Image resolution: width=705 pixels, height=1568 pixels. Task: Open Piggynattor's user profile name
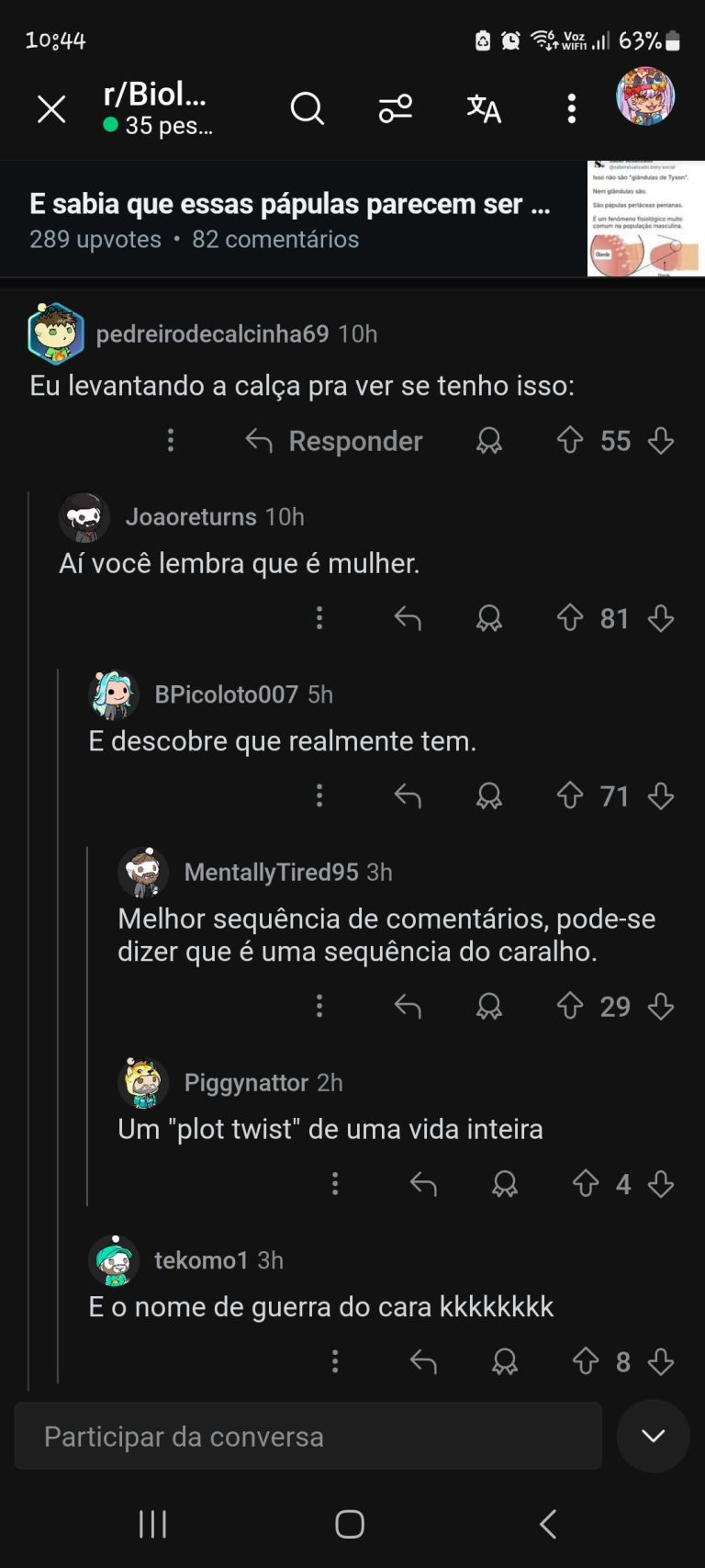[x=245, y=1082]
